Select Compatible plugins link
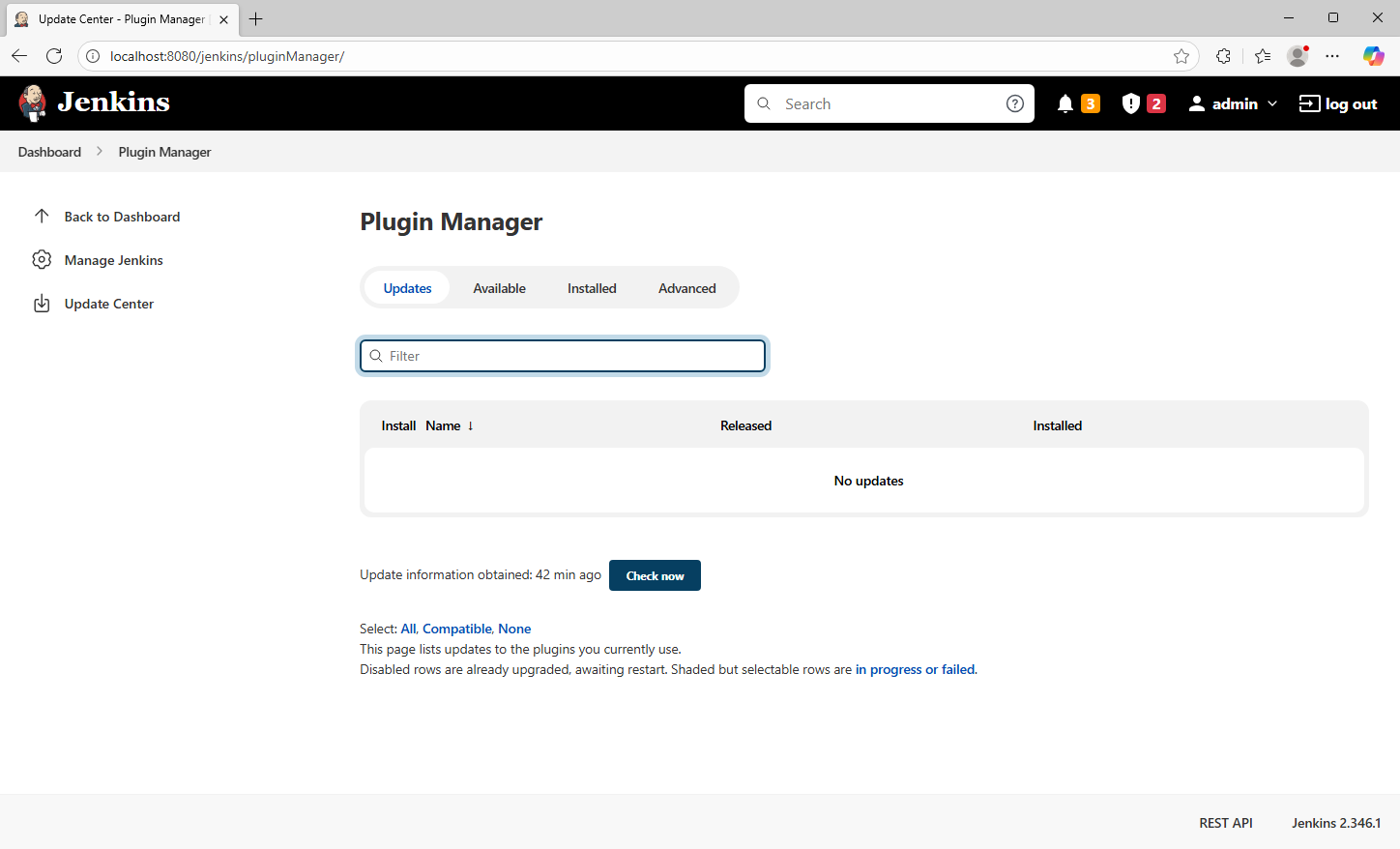Viewport: 1400px width, 849px height. (456, 629)
